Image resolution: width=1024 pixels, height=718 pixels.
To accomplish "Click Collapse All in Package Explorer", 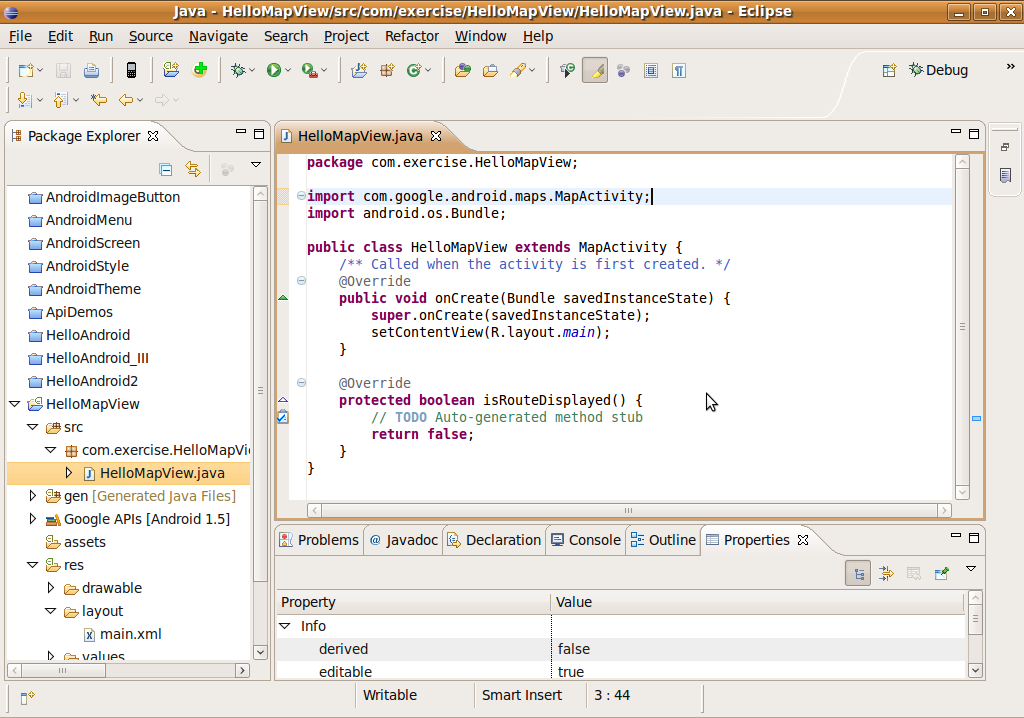I will coord(166,169).
